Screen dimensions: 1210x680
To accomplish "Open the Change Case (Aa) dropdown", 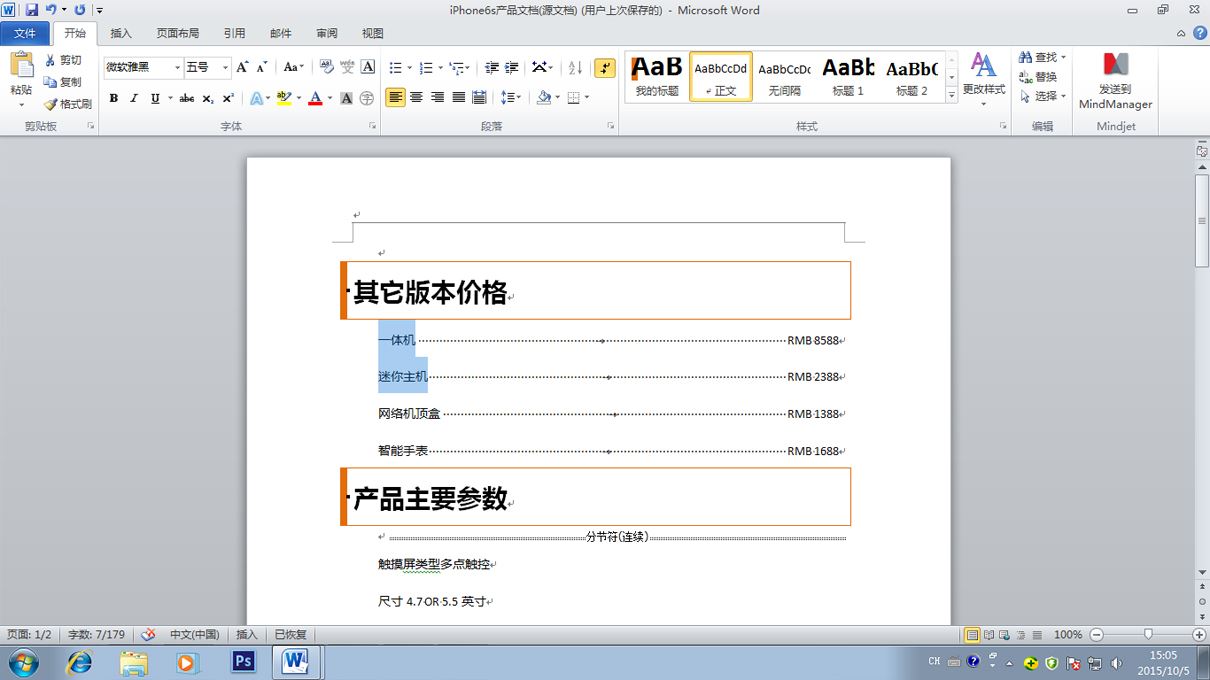I will [x=293, y=67].
